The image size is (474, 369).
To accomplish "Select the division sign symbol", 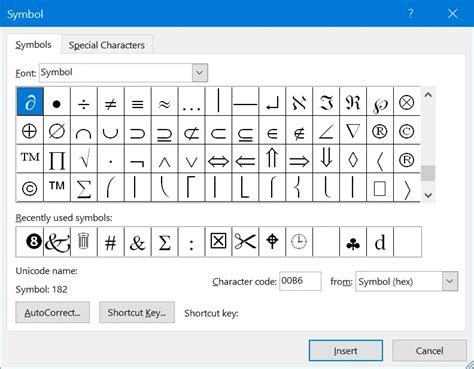I will pos(84,102).
